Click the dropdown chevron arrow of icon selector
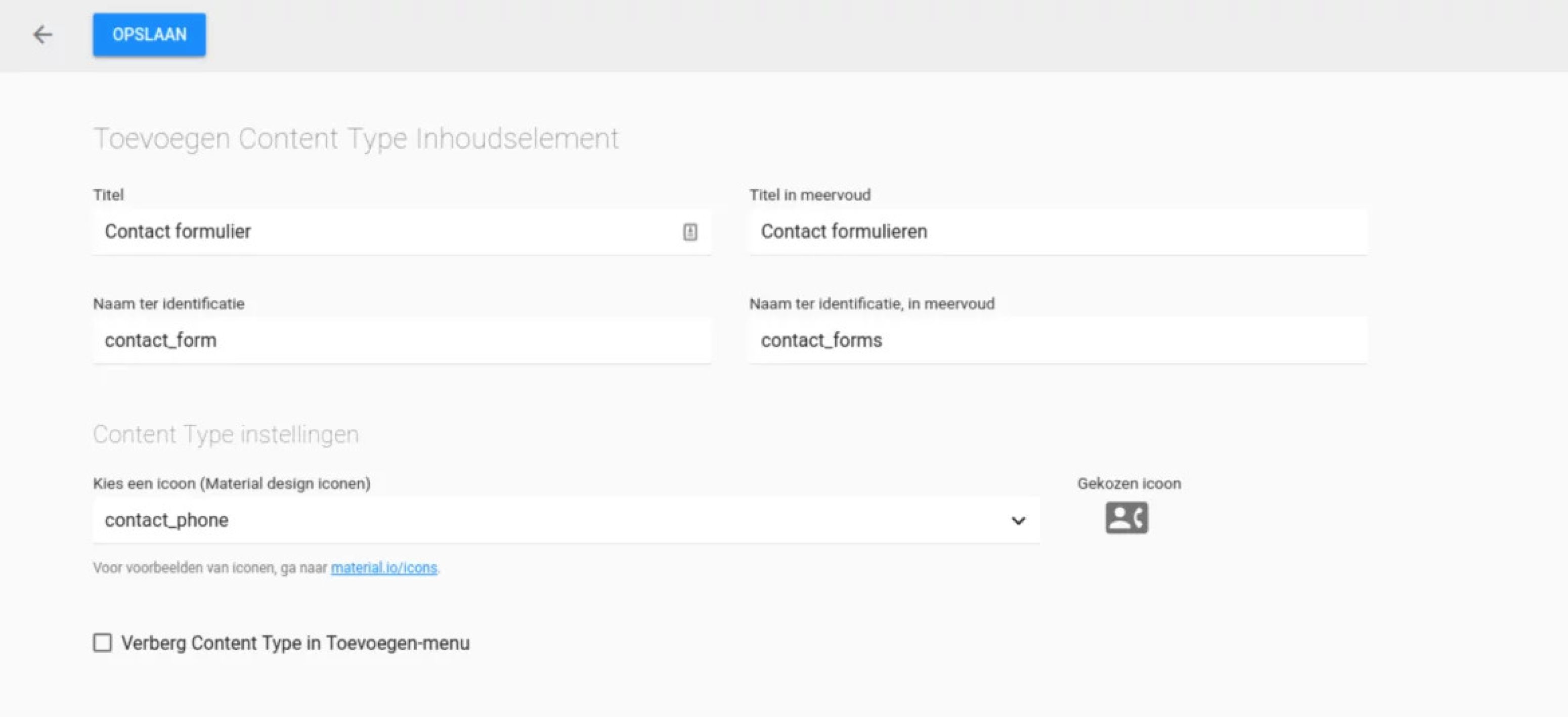 click(1018, 521)
